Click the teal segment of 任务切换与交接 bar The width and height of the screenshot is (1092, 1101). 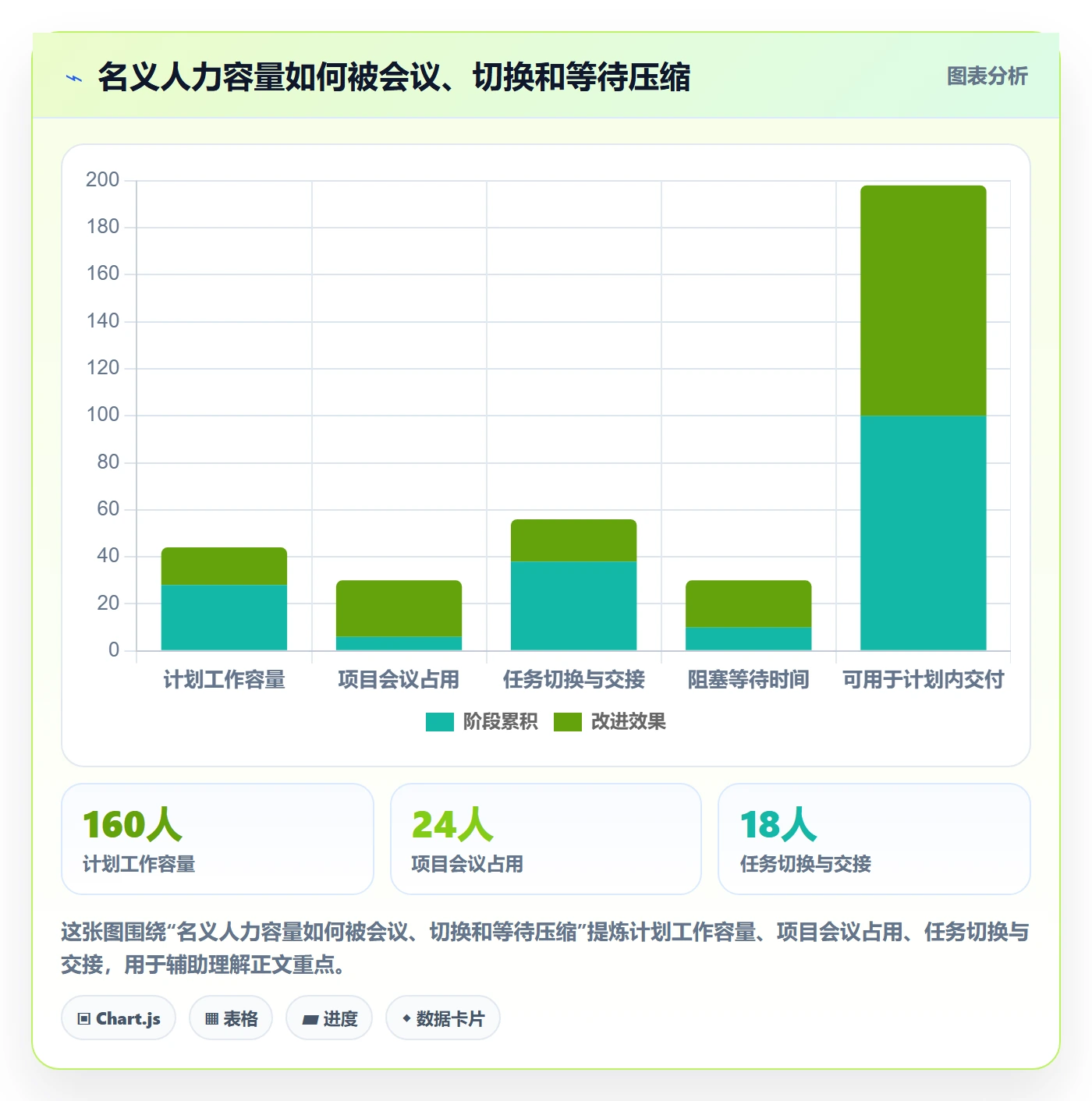tap(573, 606)
